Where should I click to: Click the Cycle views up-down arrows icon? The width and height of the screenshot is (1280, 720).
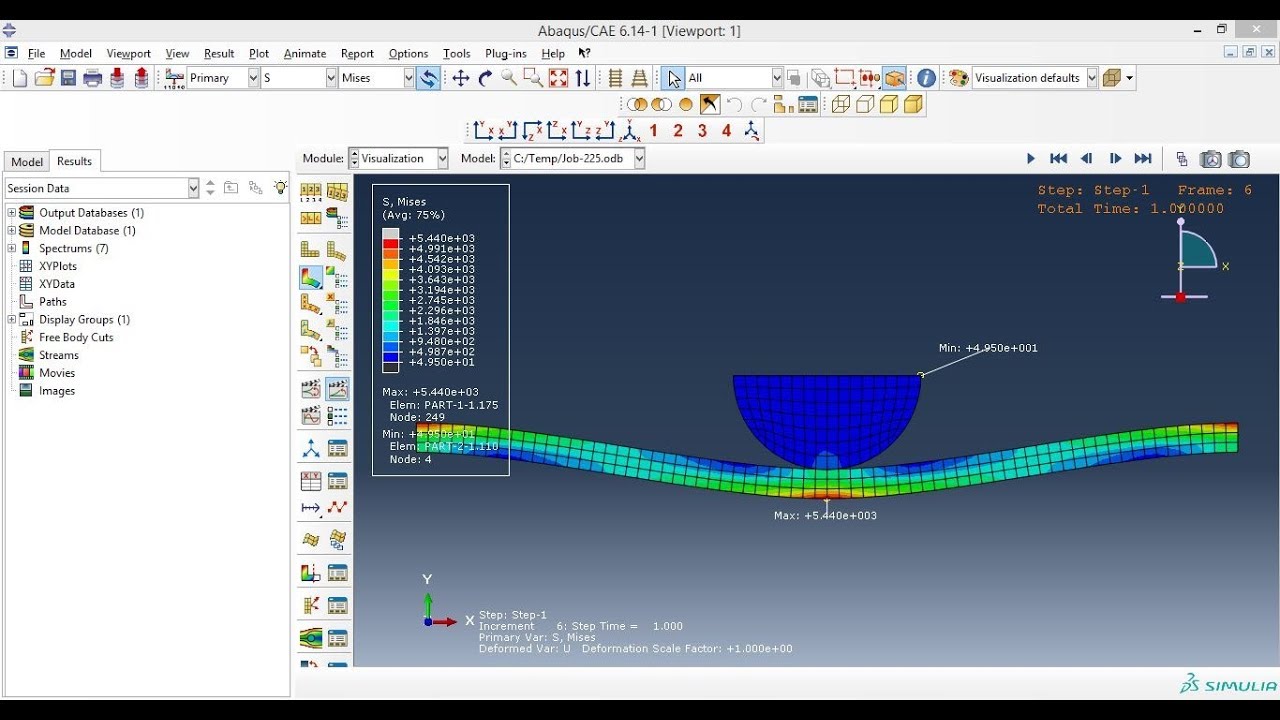[x=582, y=78]
